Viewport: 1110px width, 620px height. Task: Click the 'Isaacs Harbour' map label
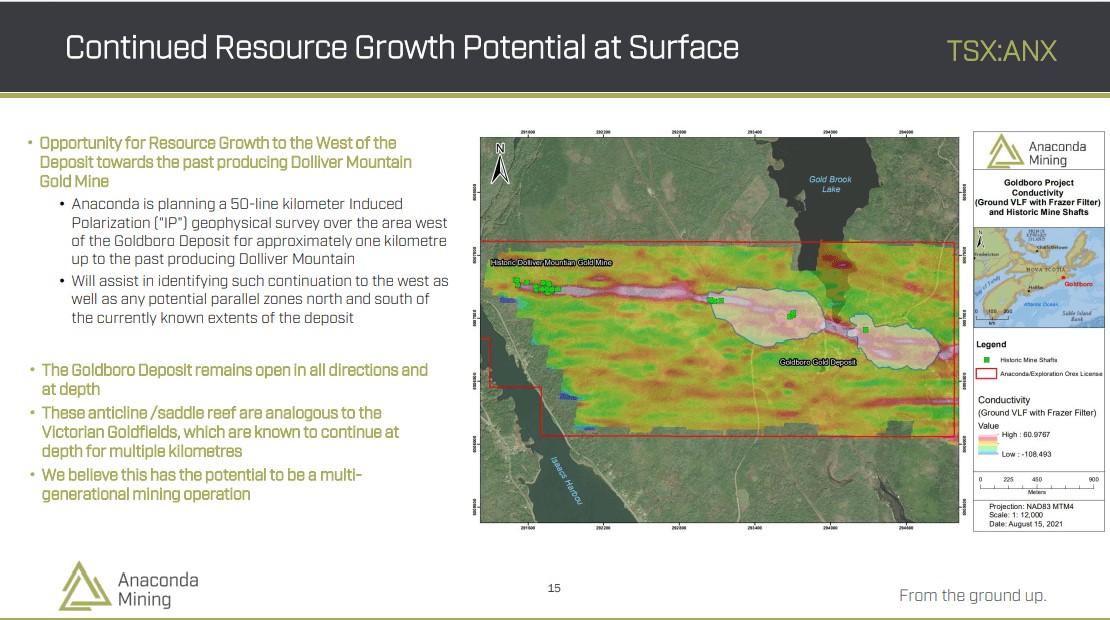567,481
